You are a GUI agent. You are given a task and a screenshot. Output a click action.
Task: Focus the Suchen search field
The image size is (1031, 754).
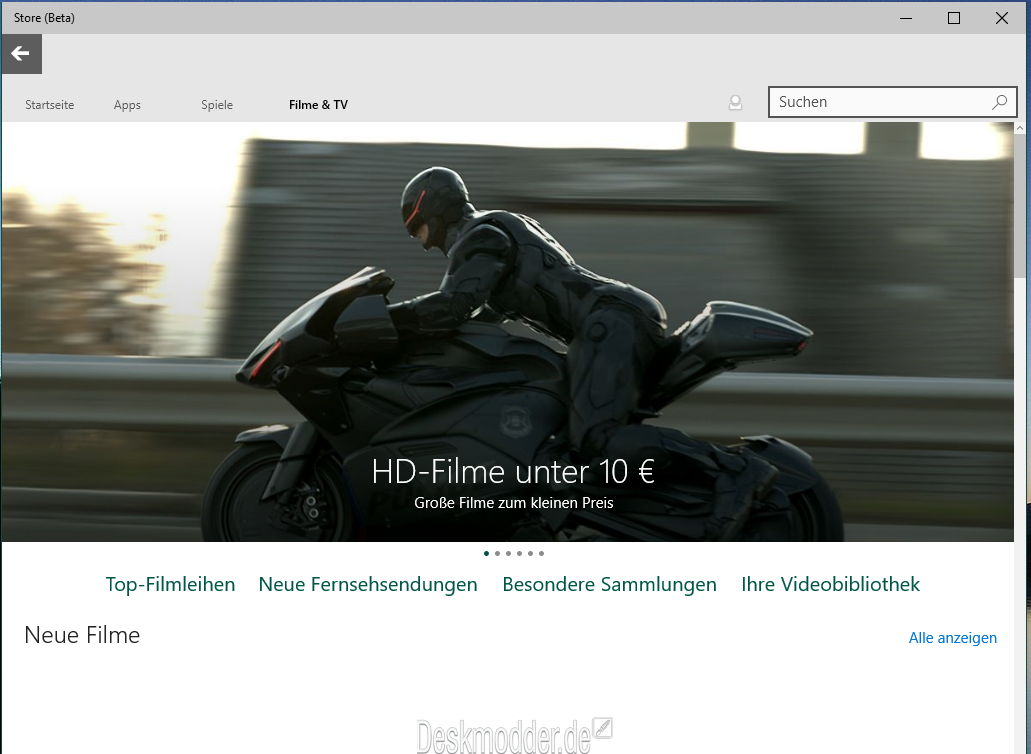[x=892, y=102]
